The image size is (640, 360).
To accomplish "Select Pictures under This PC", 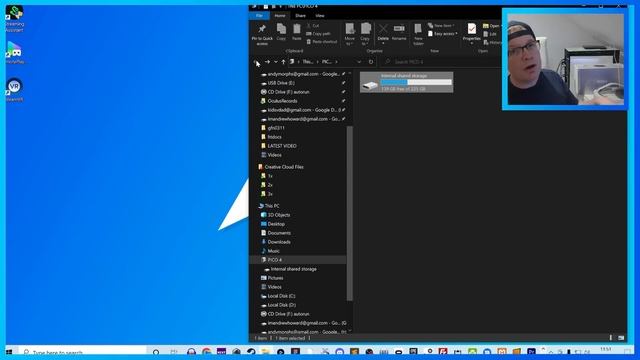I will pyautogui.click(x=275, y=278).
